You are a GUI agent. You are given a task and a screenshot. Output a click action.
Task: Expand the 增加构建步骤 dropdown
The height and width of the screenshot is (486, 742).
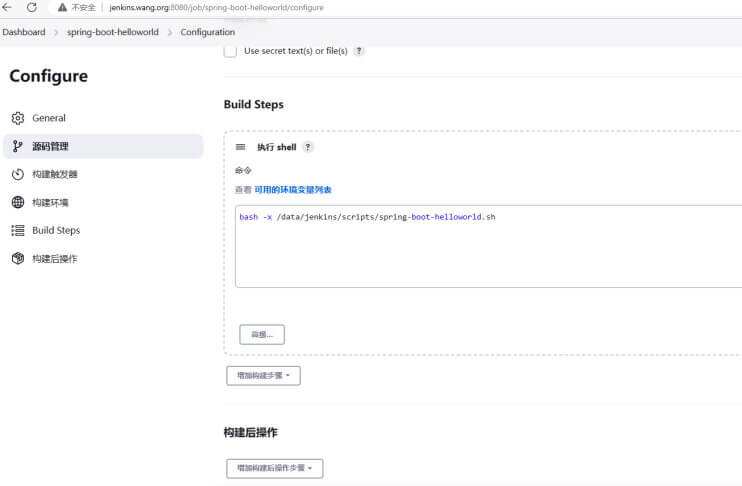tap(263, 375)
